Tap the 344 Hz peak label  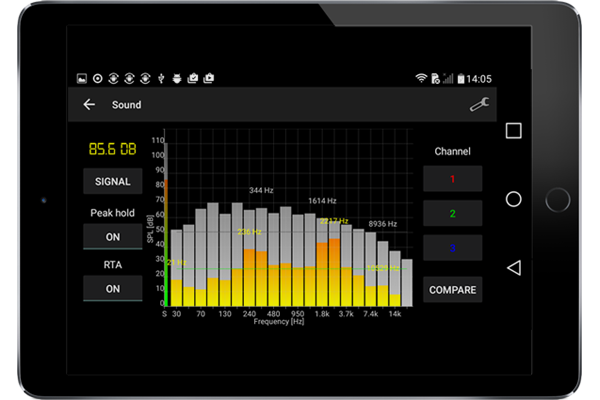tap(261, 189)
